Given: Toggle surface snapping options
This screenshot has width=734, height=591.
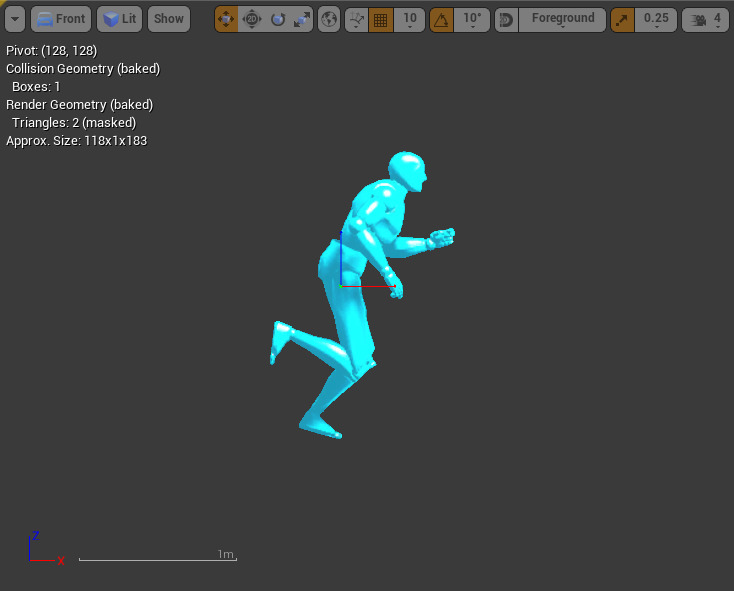Looking at the screenshot, I should (357, 19).
